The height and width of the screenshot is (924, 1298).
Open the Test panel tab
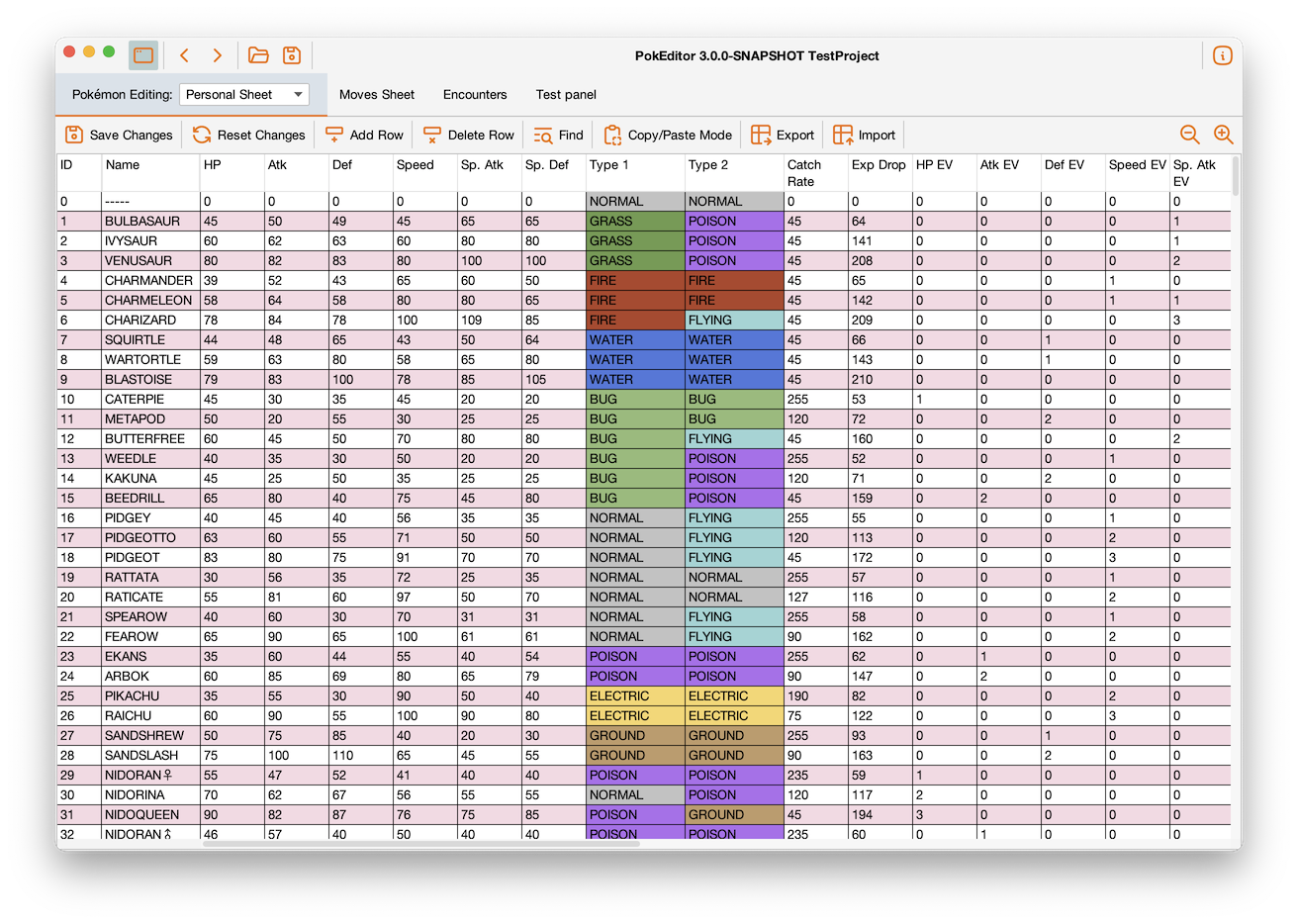tap(566, 94)
